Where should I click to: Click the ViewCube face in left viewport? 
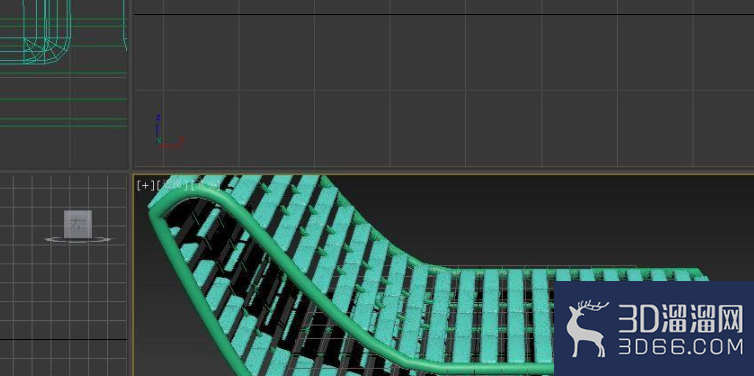pyautogui.click(x=77, y=224)
